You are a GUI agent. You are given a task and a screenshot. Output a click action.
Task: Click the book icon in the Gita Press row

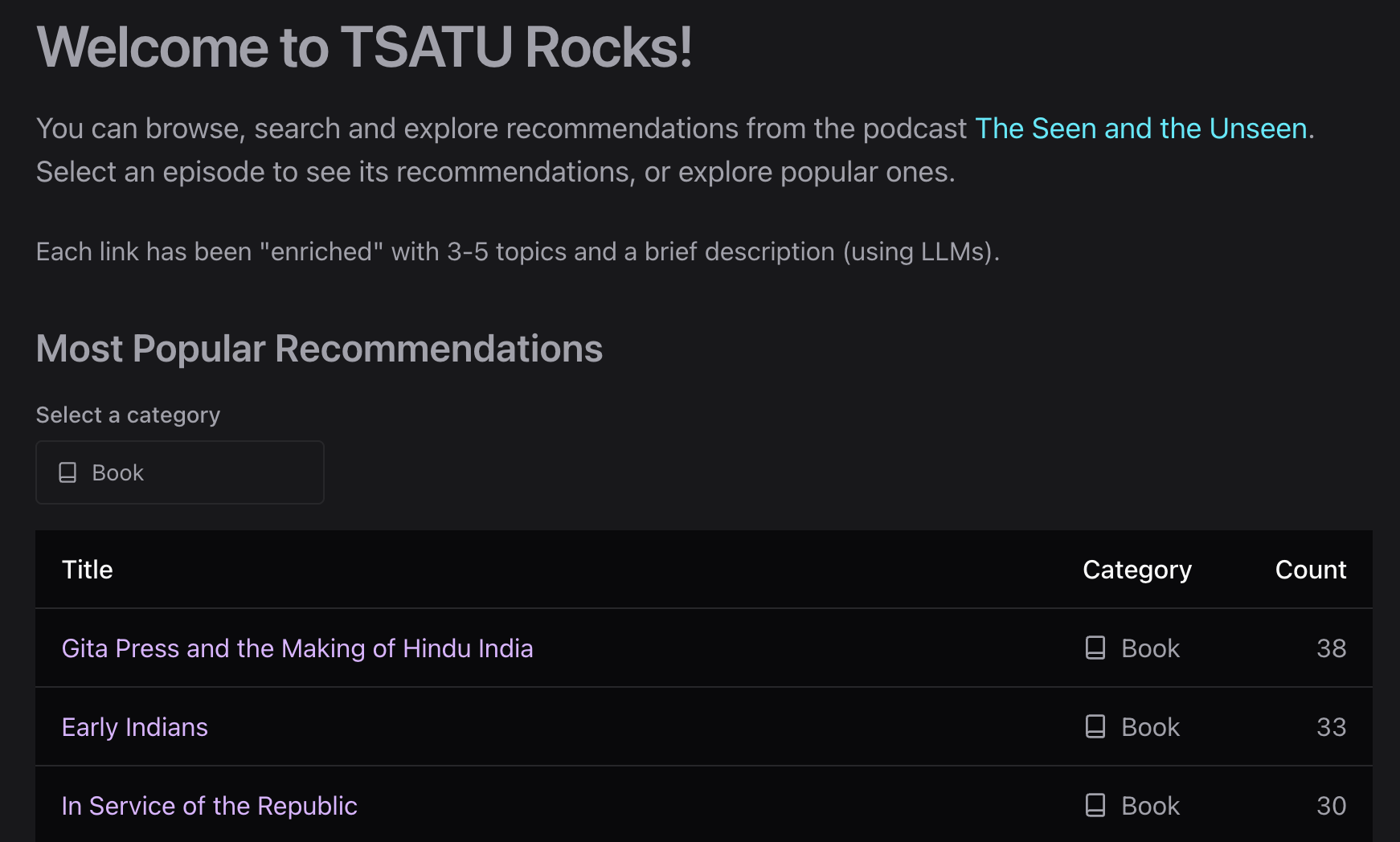click(x=1095, y=648)
